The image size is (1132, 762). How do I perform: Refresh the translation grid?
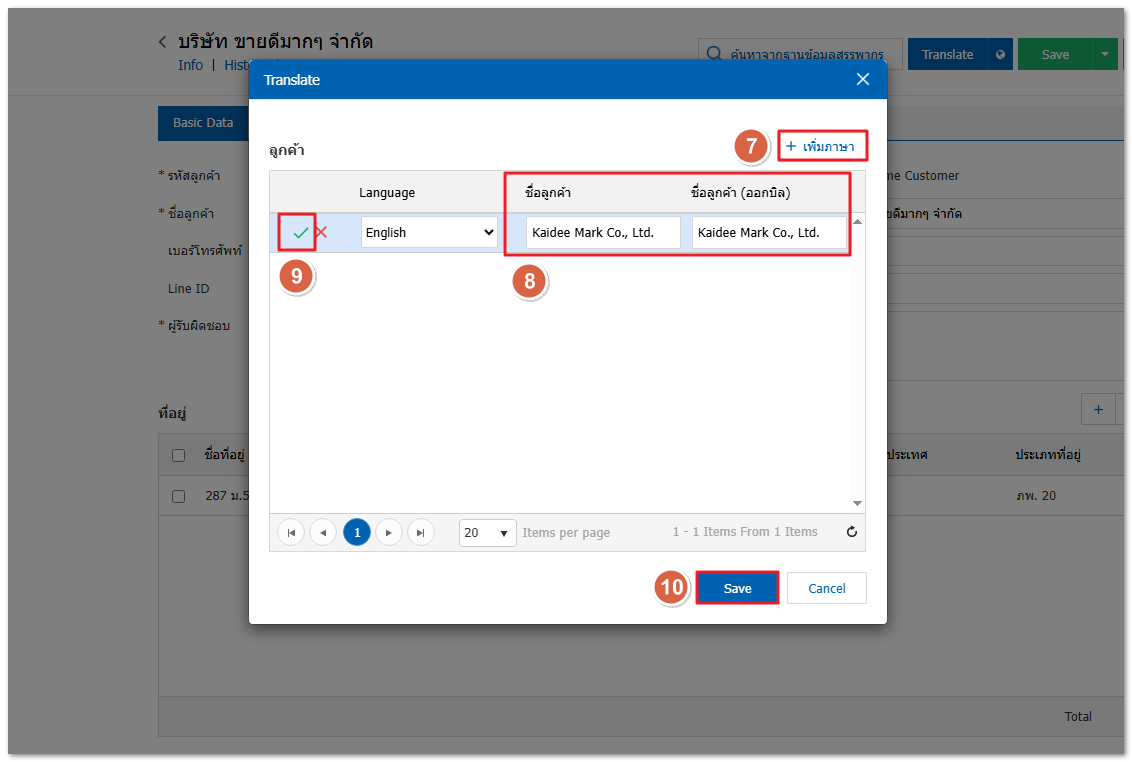tap(852, 532)
